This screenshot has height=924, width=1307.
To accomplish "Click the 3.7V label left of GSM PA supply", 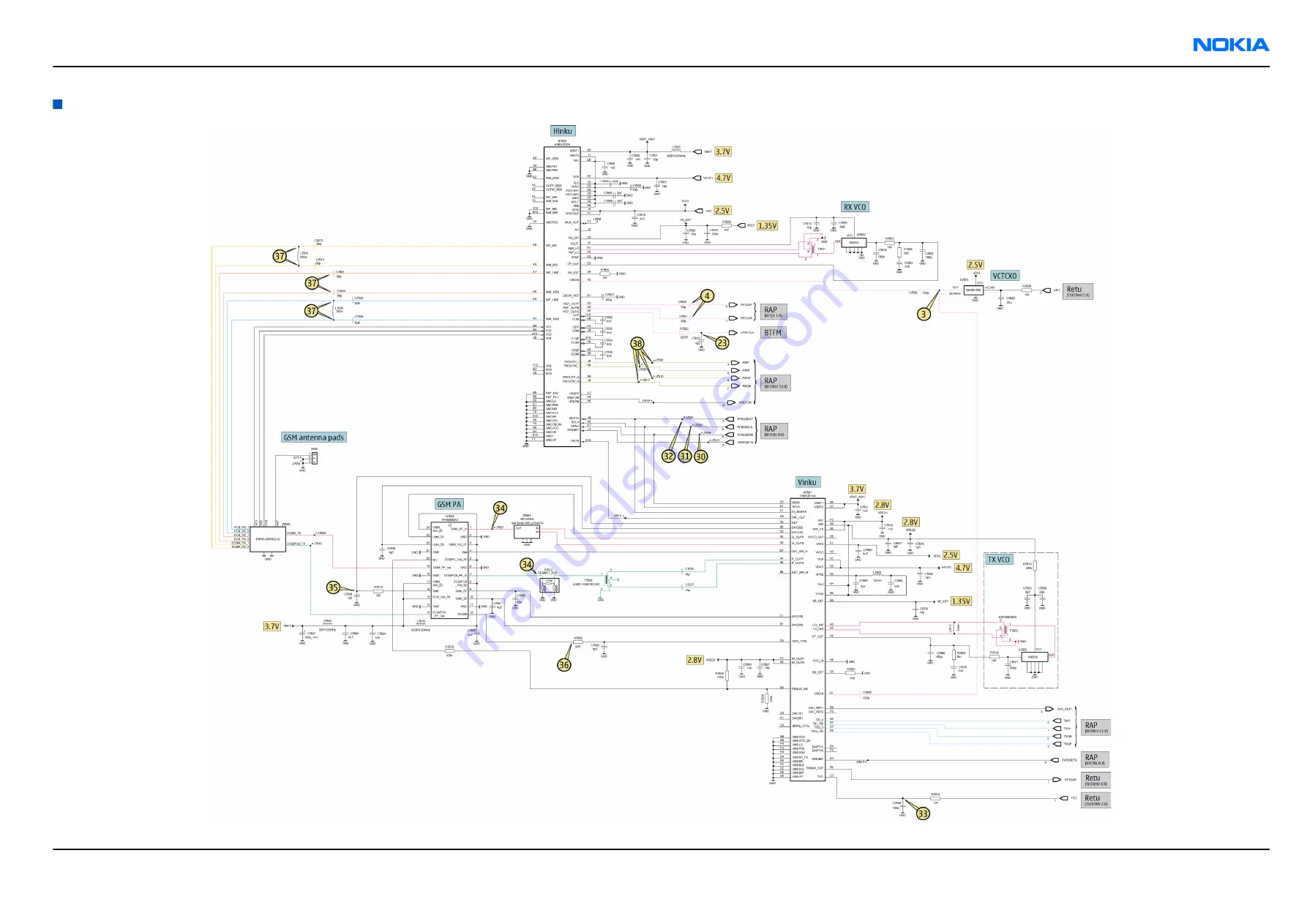I will point(271,626).
